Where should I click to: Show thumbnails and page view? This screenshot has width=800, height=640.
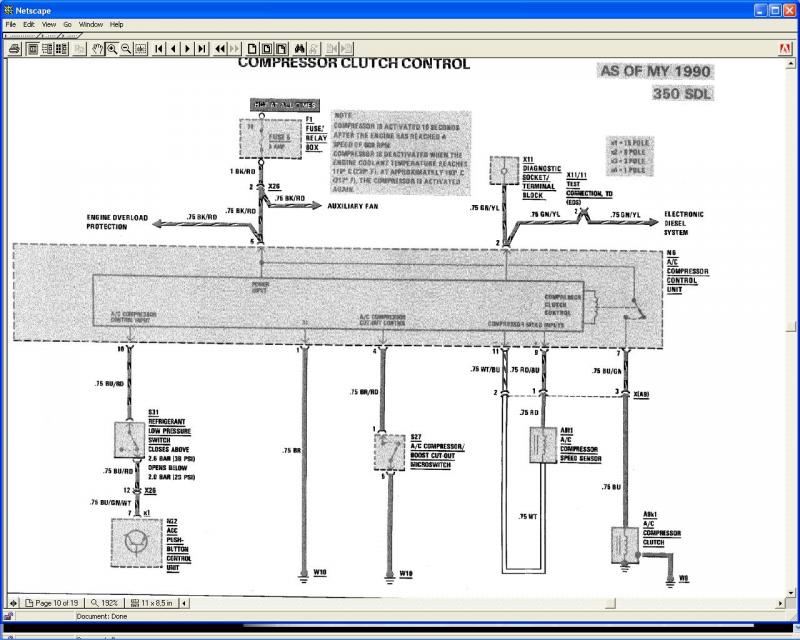pos(61,49)
